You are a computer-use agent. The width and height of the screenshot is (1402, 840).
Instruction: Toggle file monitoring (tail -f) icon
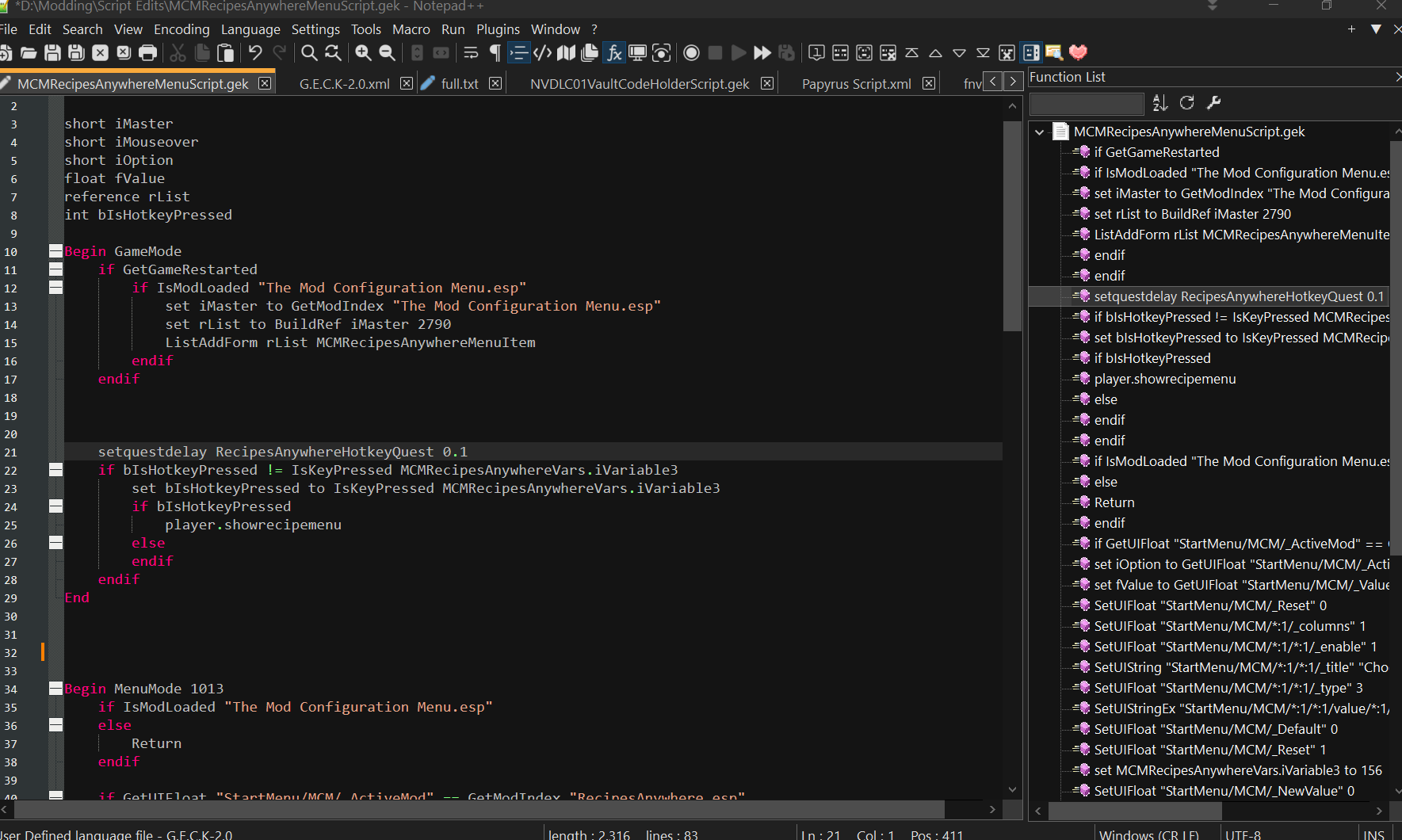pyautogui.click(x=661, y=53)
